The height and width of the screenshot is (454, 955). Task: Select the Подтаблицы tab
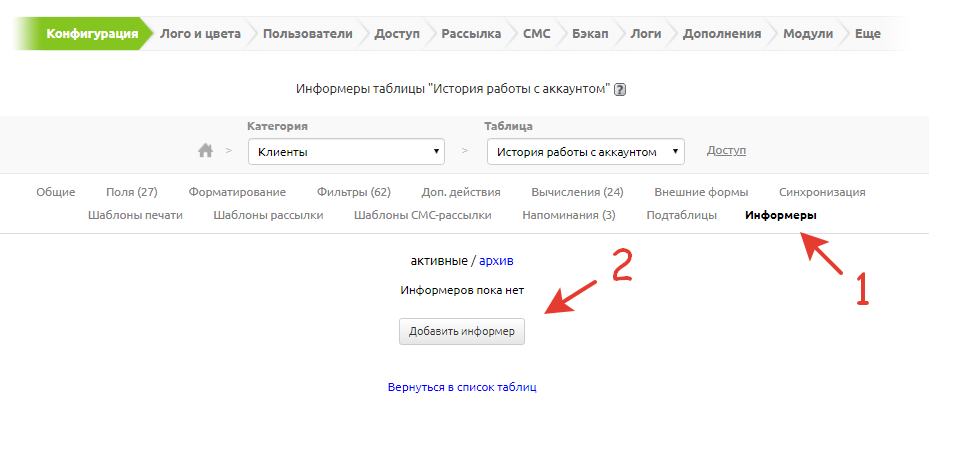tap(681, 215)
